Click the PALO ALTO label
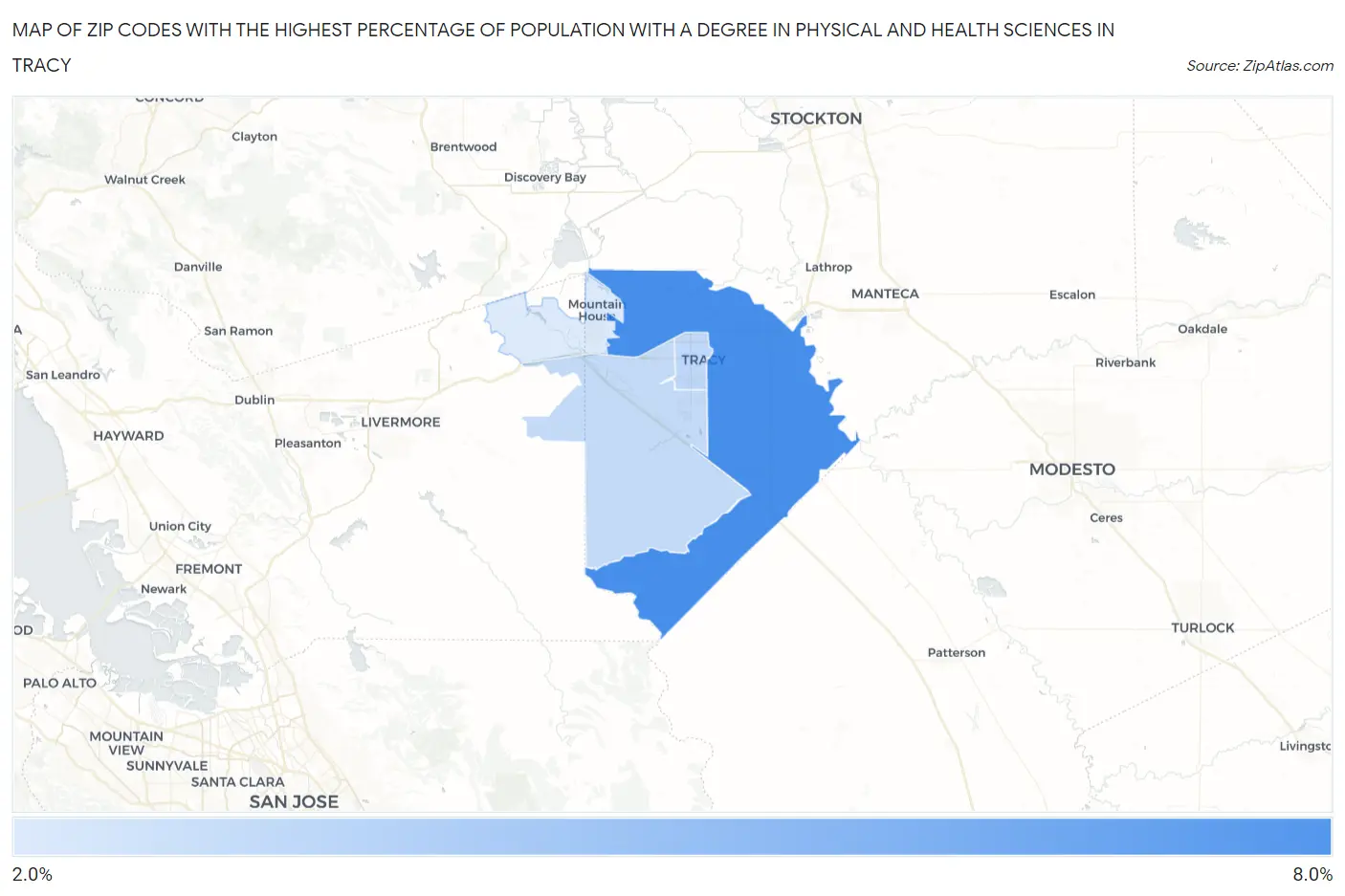 [x=59, y=683]
